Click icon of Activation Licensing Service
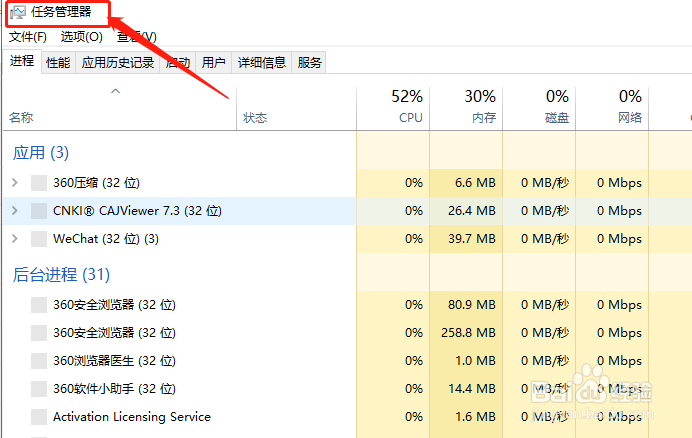Image resolution: width=692 pixels, height=438 pixels. tap(39, 417)
